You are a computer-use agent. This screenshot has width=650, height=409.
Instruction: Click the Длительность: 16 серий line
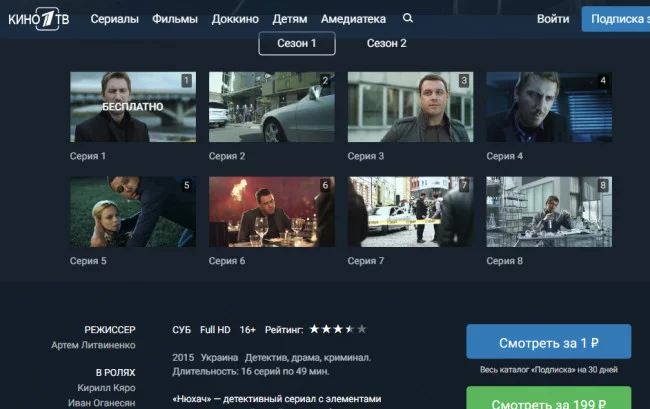pyautogui.click(x=251, y=371)
